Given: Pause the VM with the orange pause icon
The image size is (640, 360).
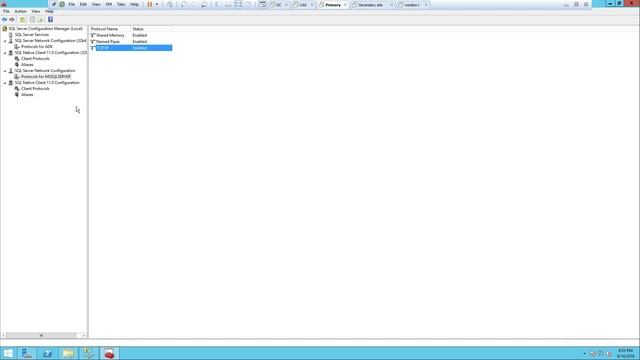Looking at the screenshot, I should 150,4.
